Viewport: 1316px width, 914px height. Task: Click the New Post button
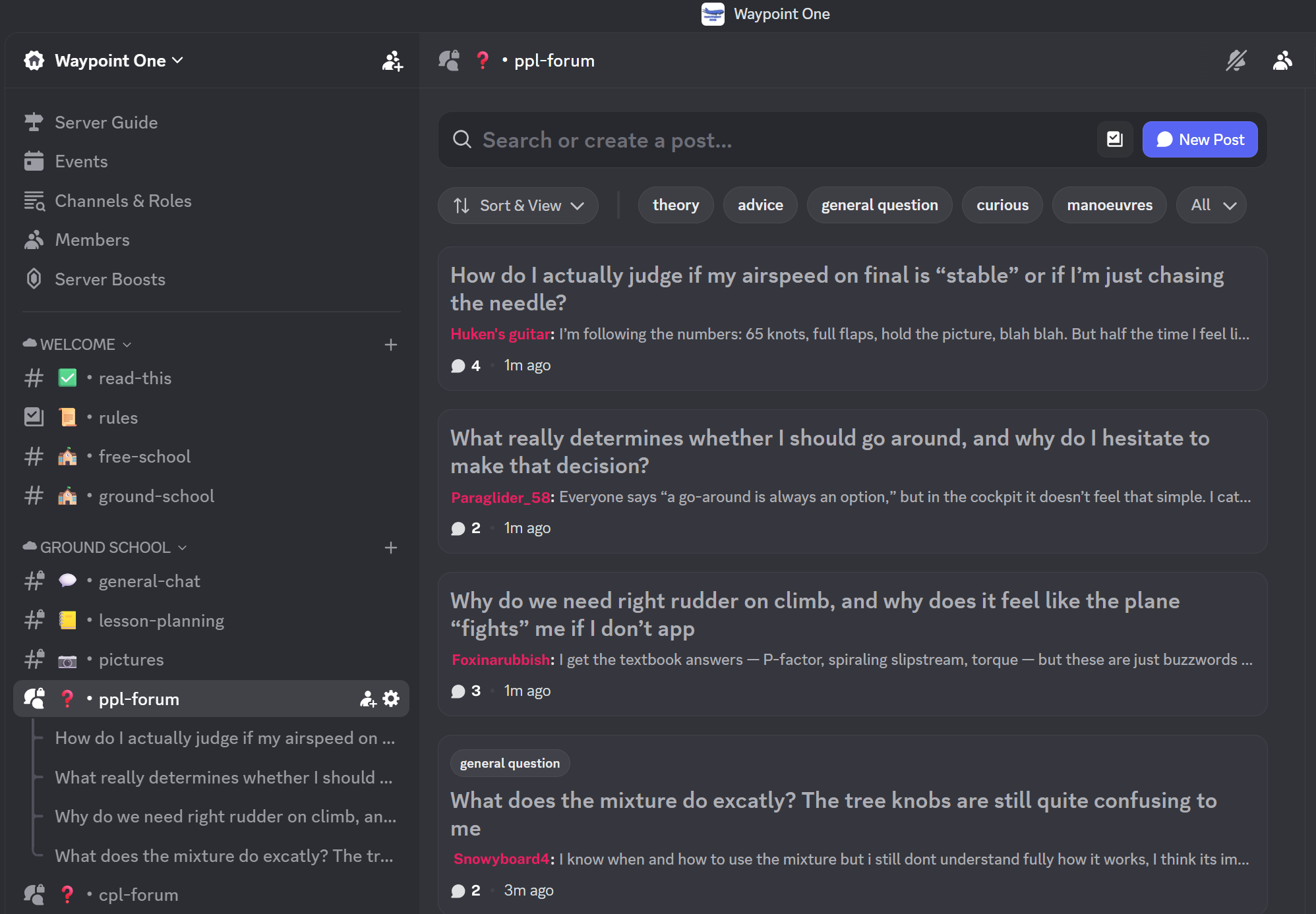click(x=1199, y=139)
